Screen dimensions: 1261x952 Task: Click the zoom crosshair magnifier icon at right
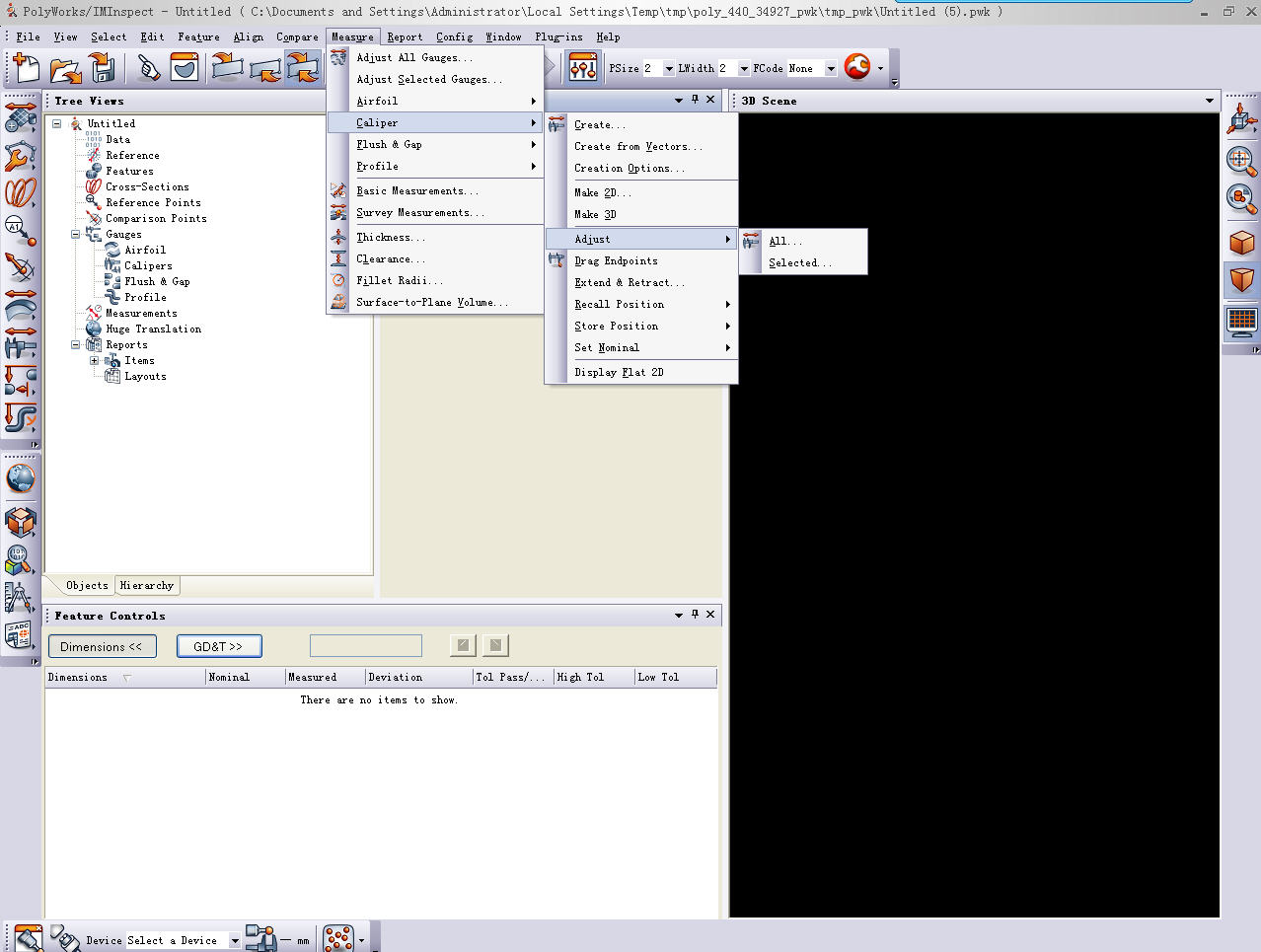coord(1241,160)
